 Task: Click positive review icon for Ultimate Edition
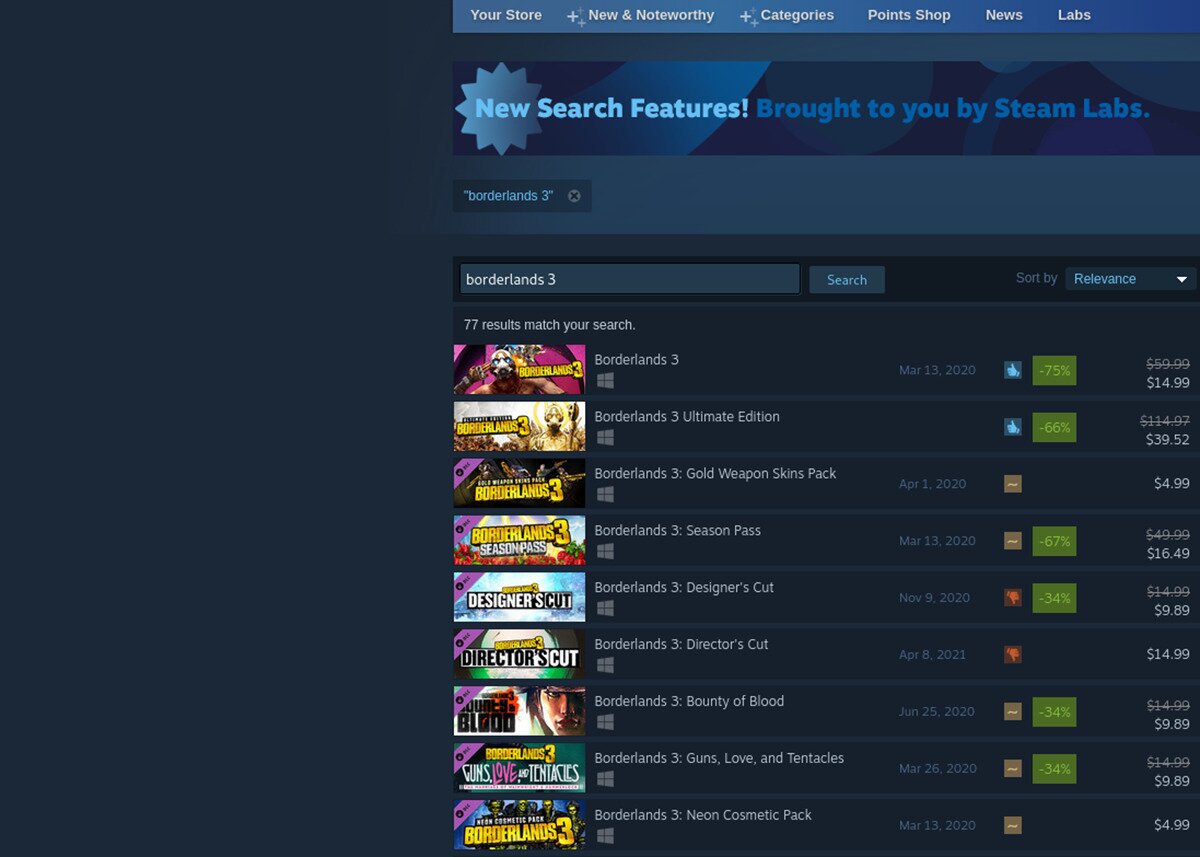tap(1013, 427)
